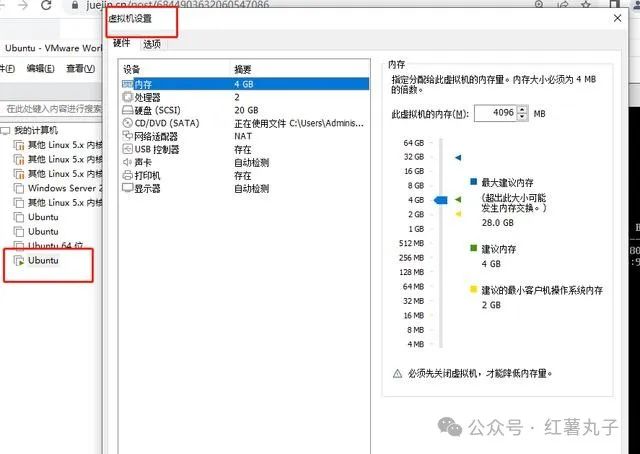Click the 处理器 processor icon
Image resolution: width=640 pixels, height=454 pixels.
(x=127, y=97)
